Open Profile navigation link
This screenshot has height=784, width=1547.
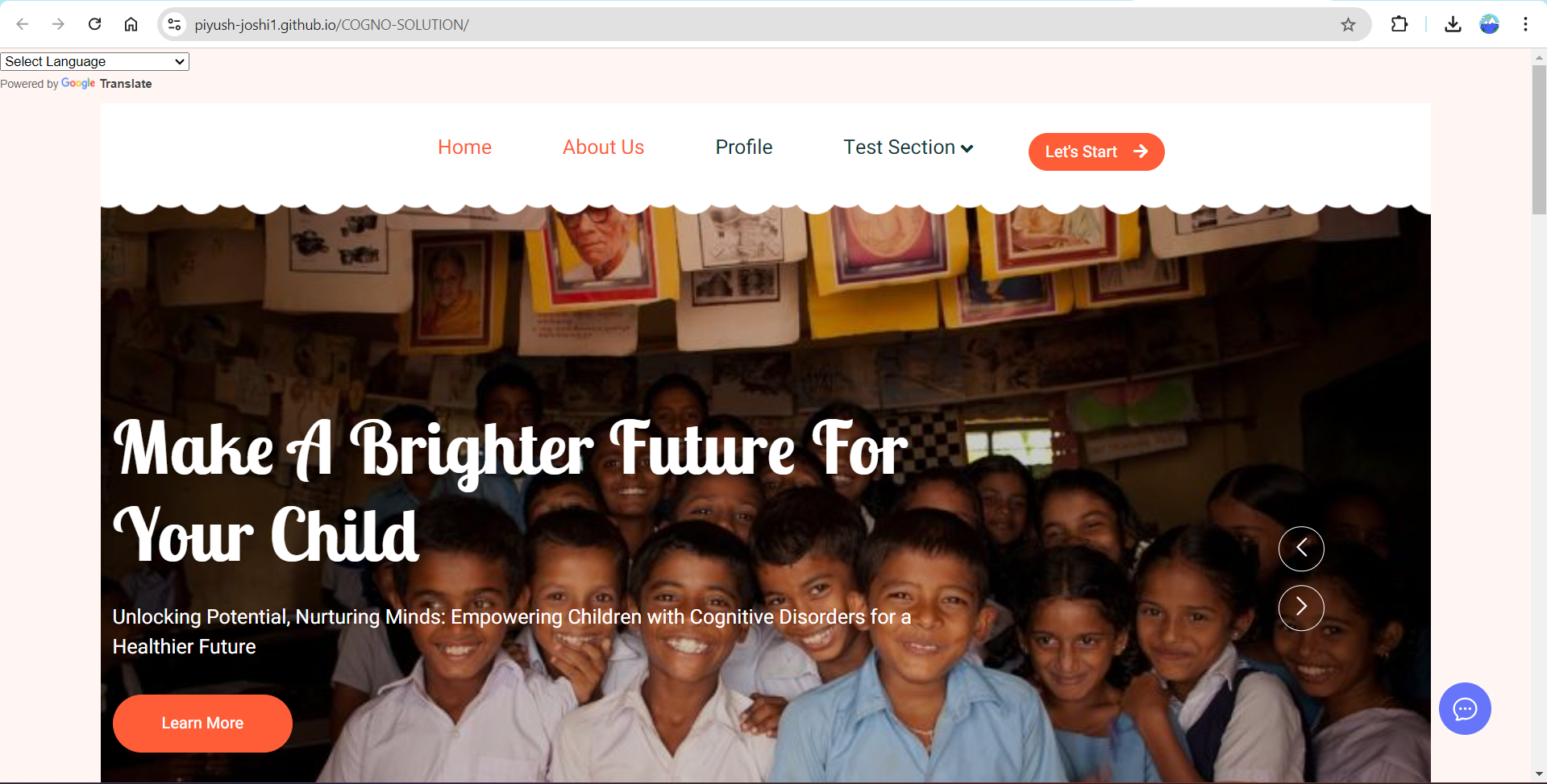(744, 147)
